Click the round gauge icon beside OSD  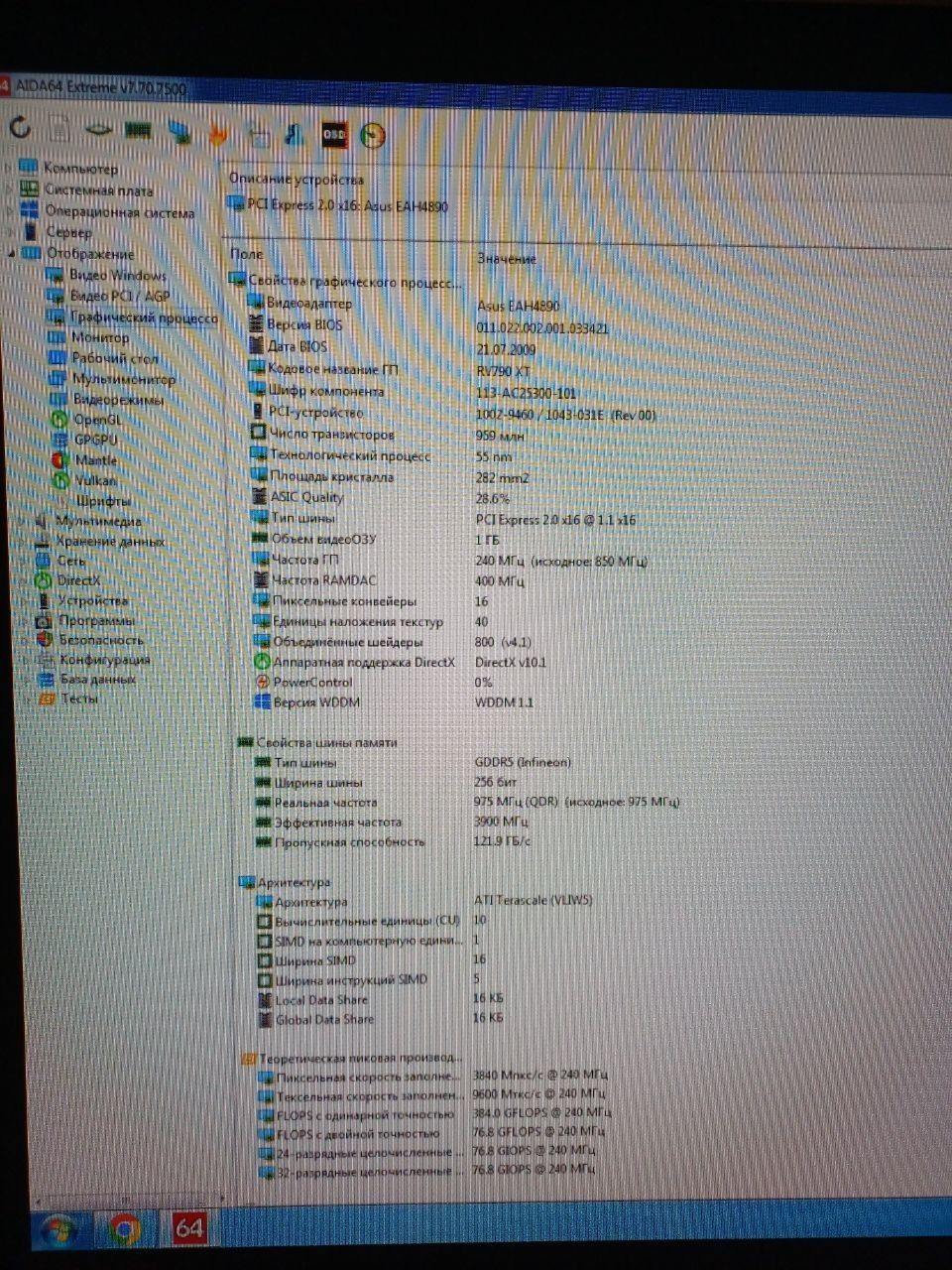point(373,135)
